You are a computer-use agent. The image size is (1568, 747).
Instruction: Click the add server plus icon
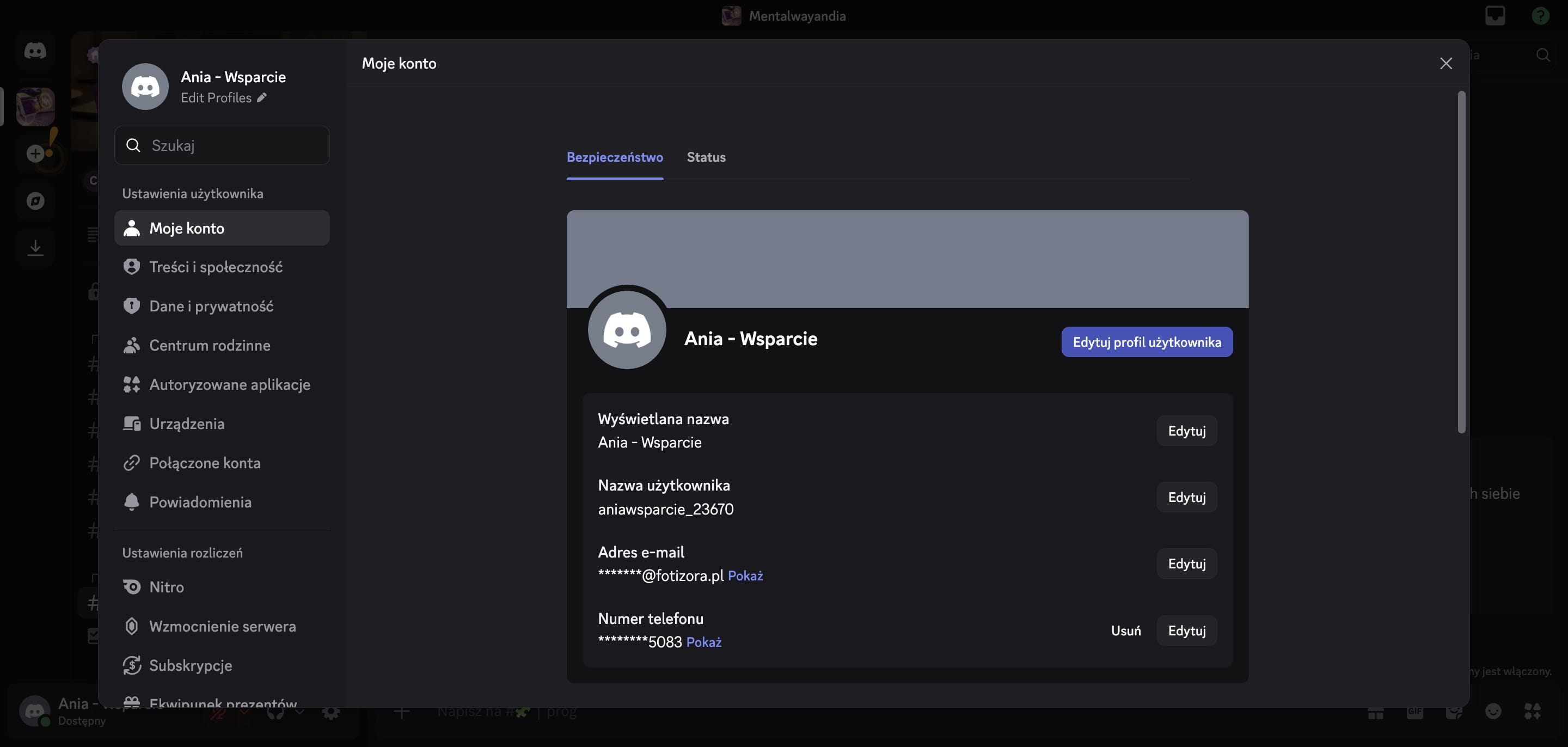point(35,154)
